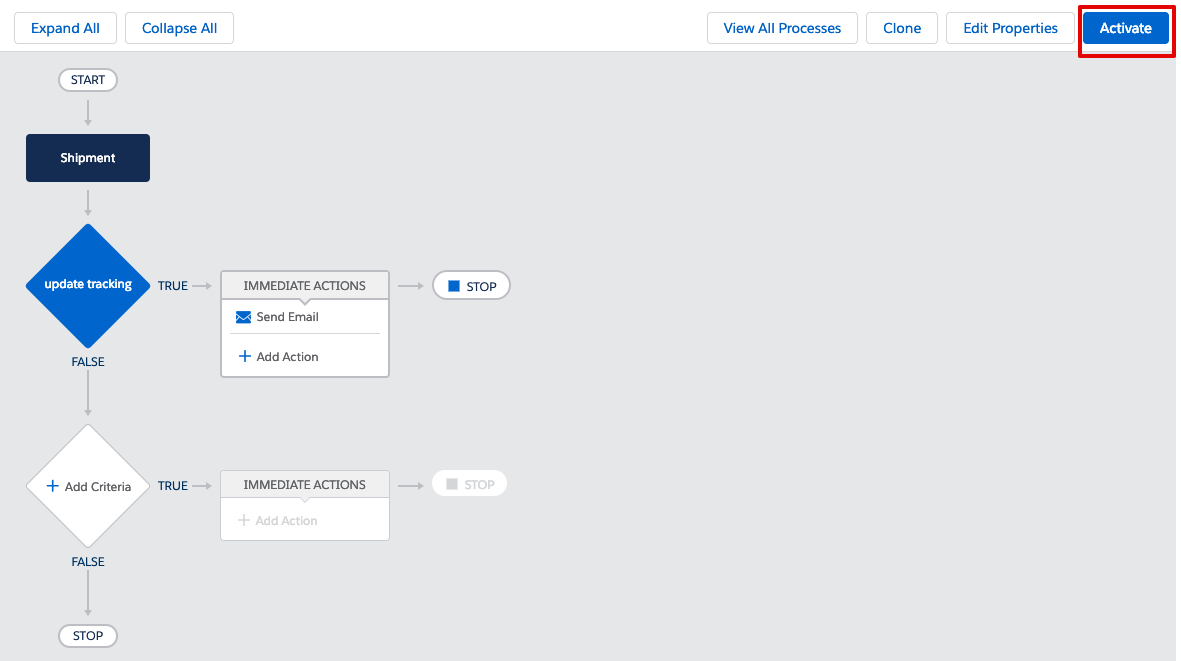Open the update tracking criteria diamond
The image size is (1181, 661).
pos(88,285)
